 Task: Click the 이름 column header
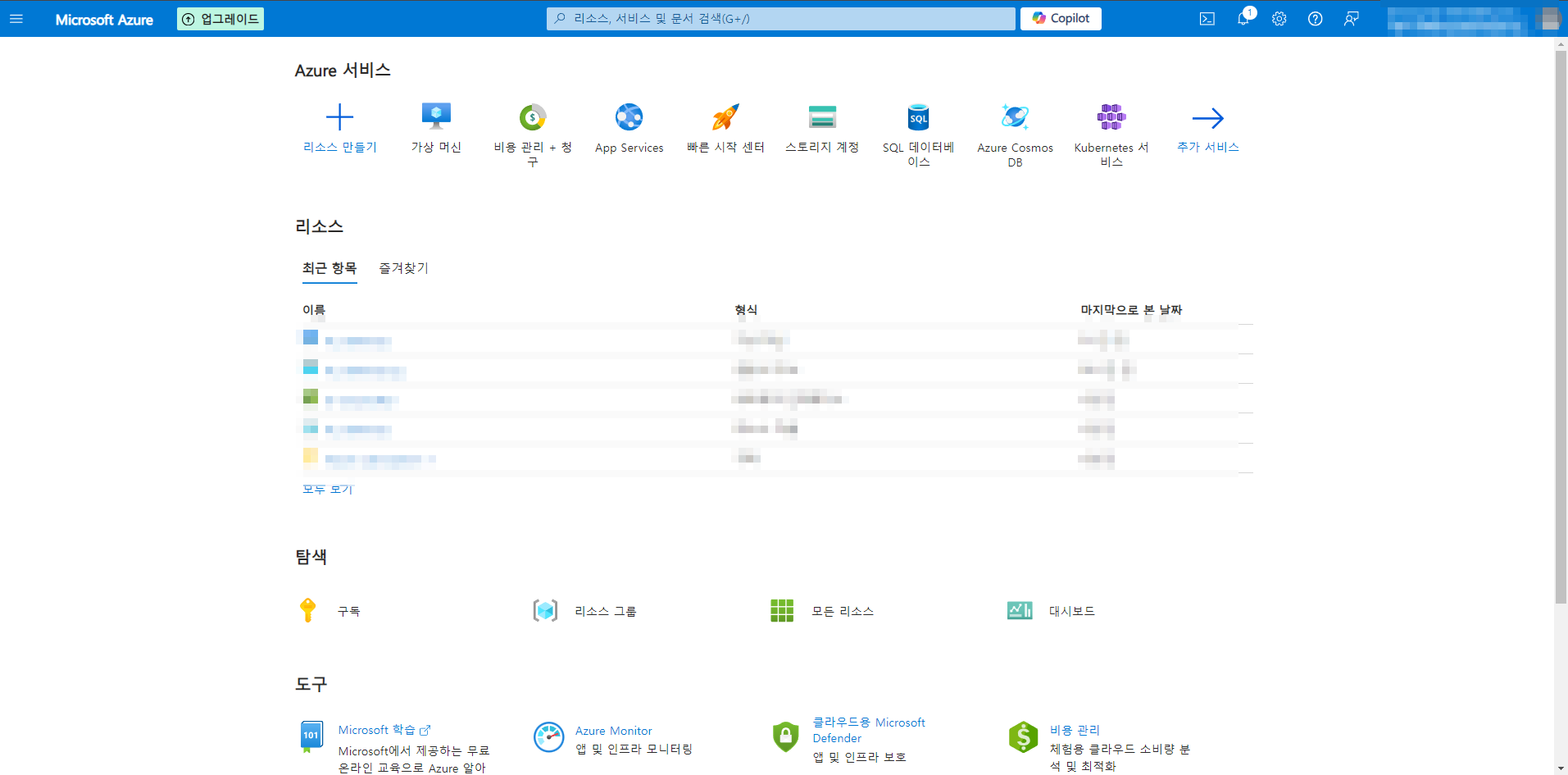coord(314,309)
